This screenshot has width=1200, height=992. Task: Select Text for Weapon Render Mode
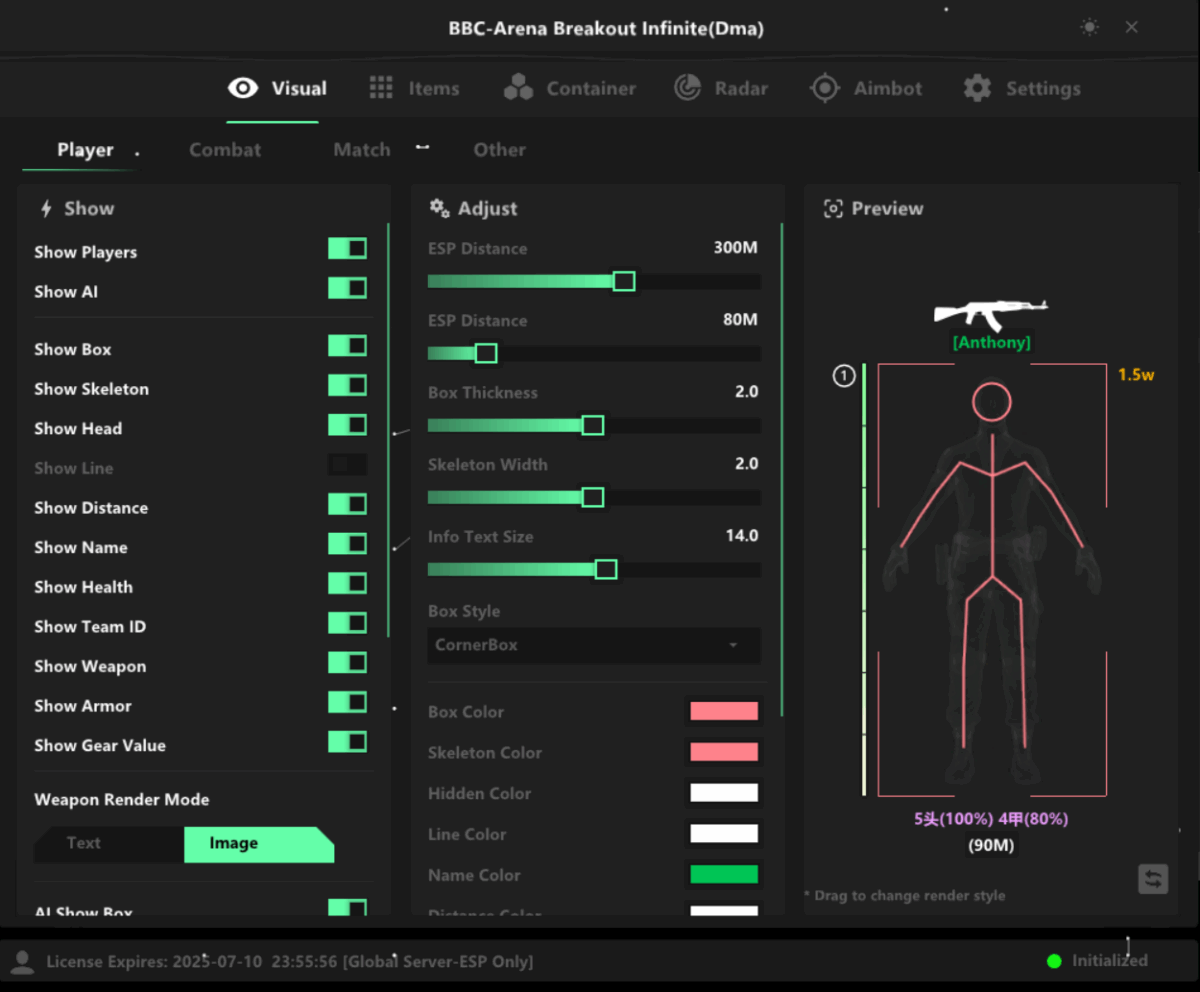(x=84, y=843)
